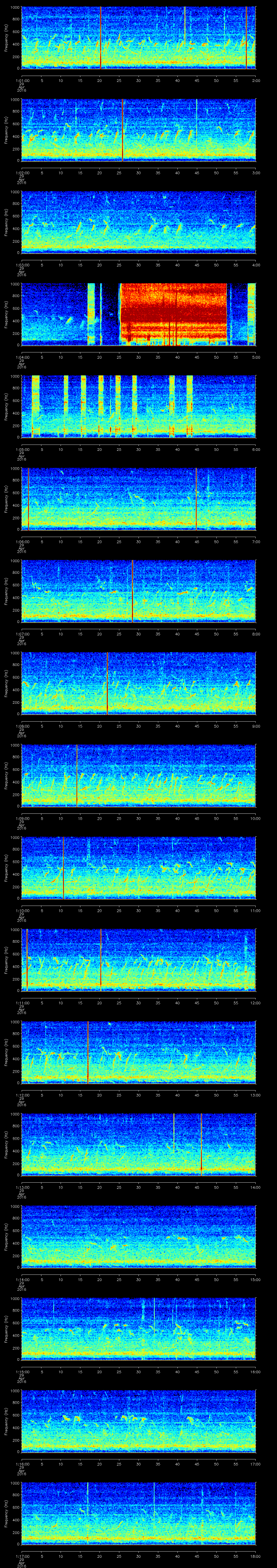The image size is (277, 1568).
Task: Select the spectrogram panel starting at 1:10:00
Action: 139,868
